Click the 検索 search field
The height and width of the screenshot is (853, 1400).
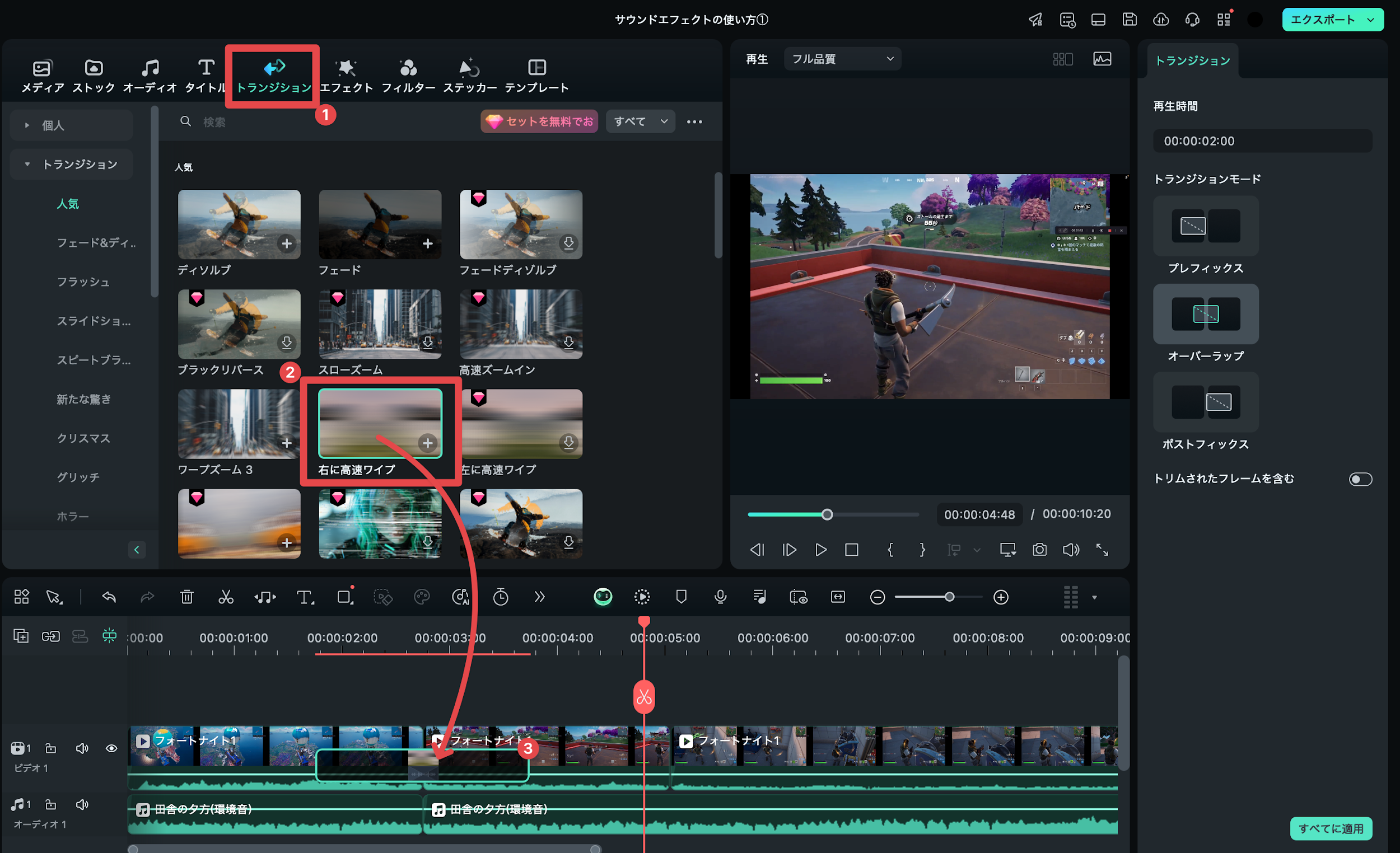click(x=324, y=121)
